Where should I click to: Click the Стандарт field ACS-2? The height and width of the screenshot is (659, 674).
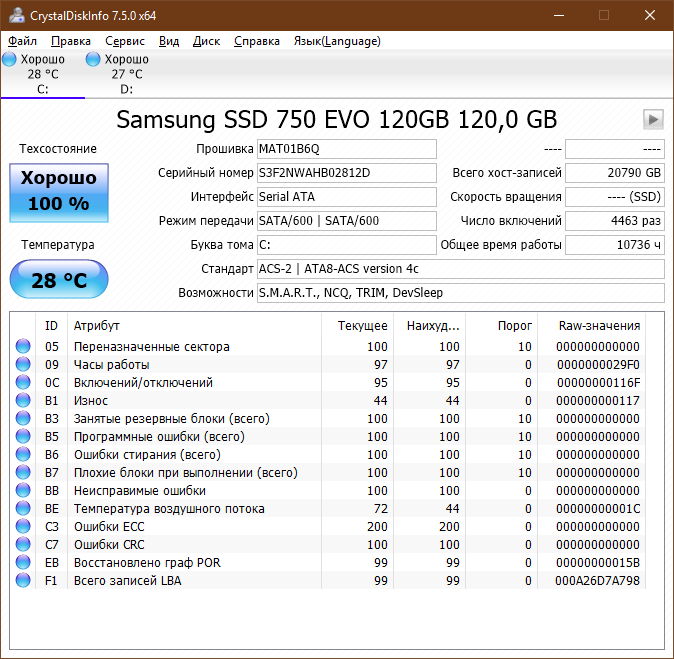(x=461, y=269)
